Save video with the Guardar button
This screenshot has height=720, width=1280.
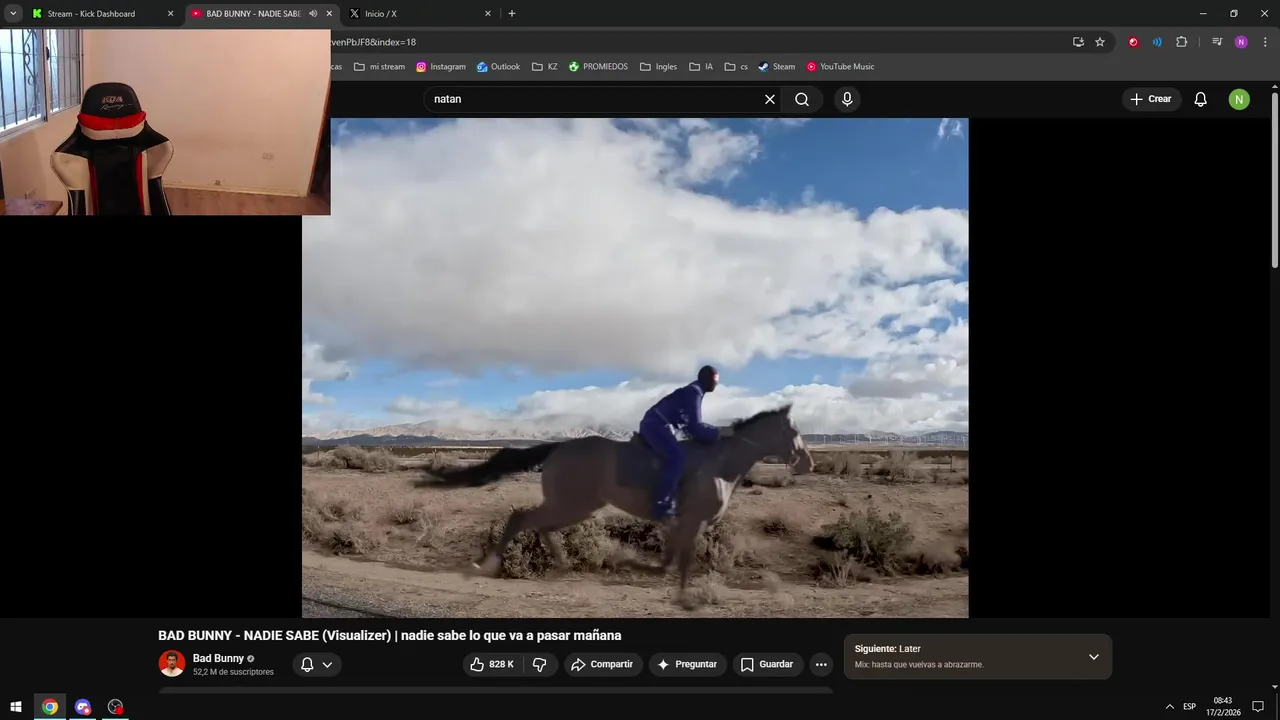767,664
